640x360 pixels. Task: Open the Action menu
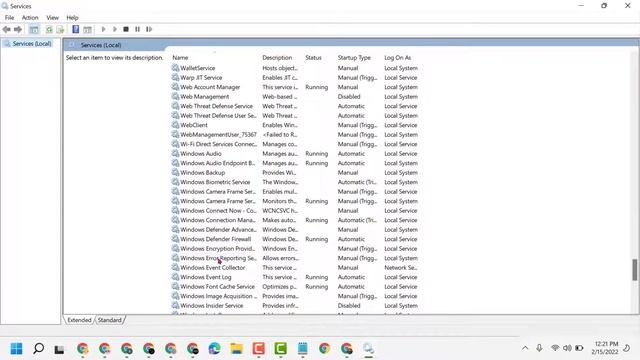click(30, 18)
